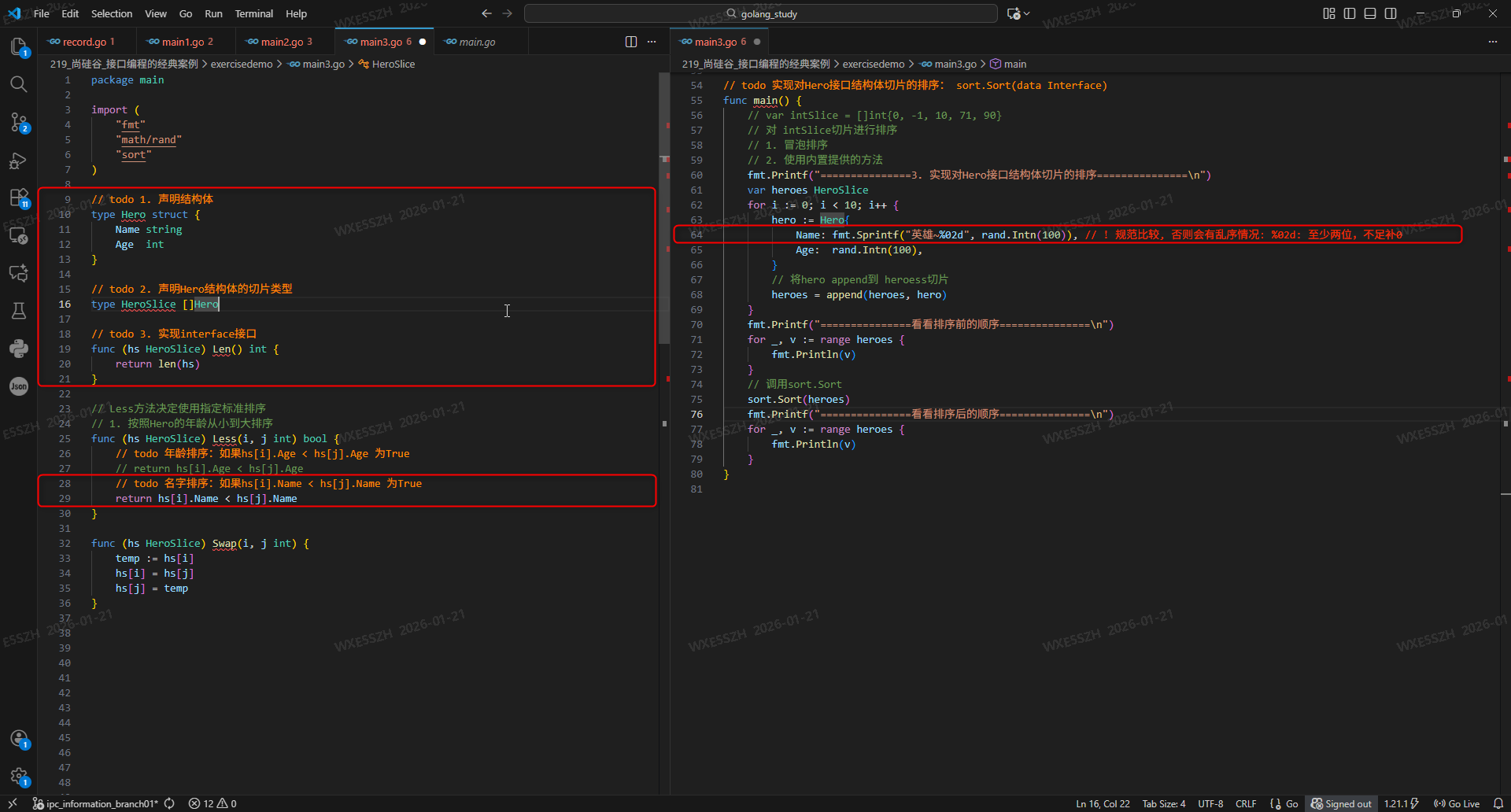Click main3.go in the right breadcrumb
The height and width of the screenshot is (812, 1511).
(x=948, y=64)
